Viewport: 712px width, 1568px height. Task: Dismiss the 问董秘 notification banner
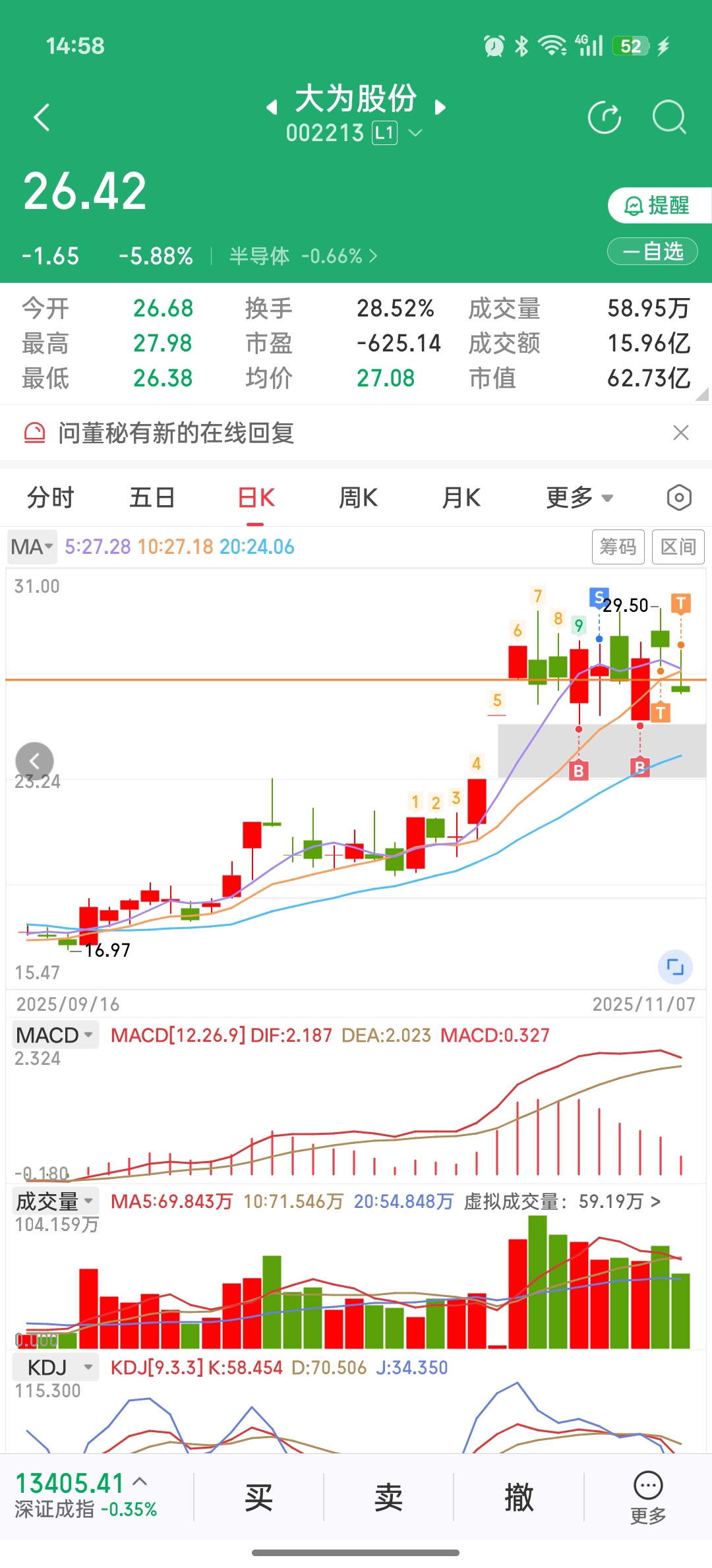point(681,433)
